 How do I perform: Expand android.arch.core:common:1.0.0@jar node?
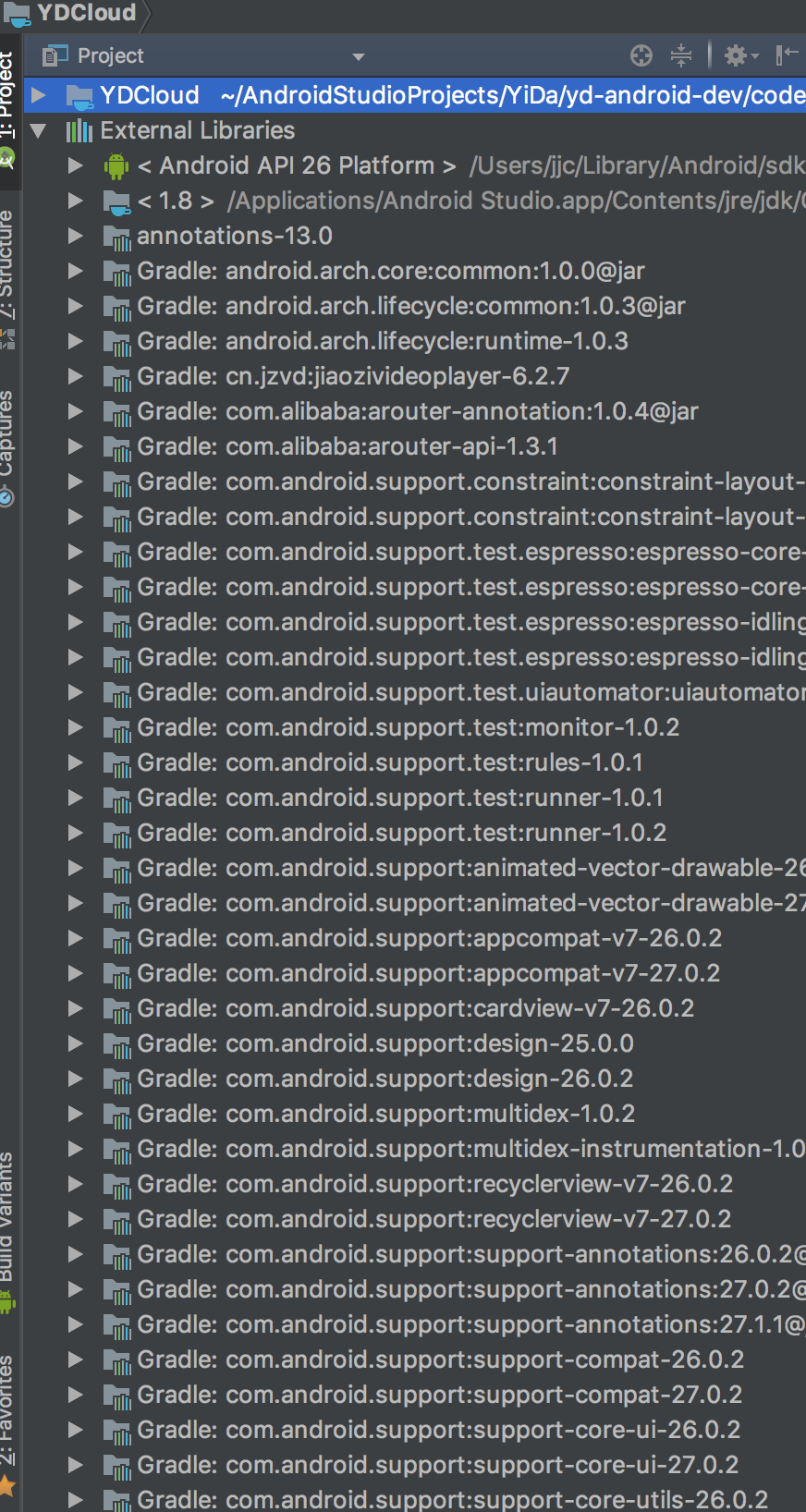click(76, 271)
